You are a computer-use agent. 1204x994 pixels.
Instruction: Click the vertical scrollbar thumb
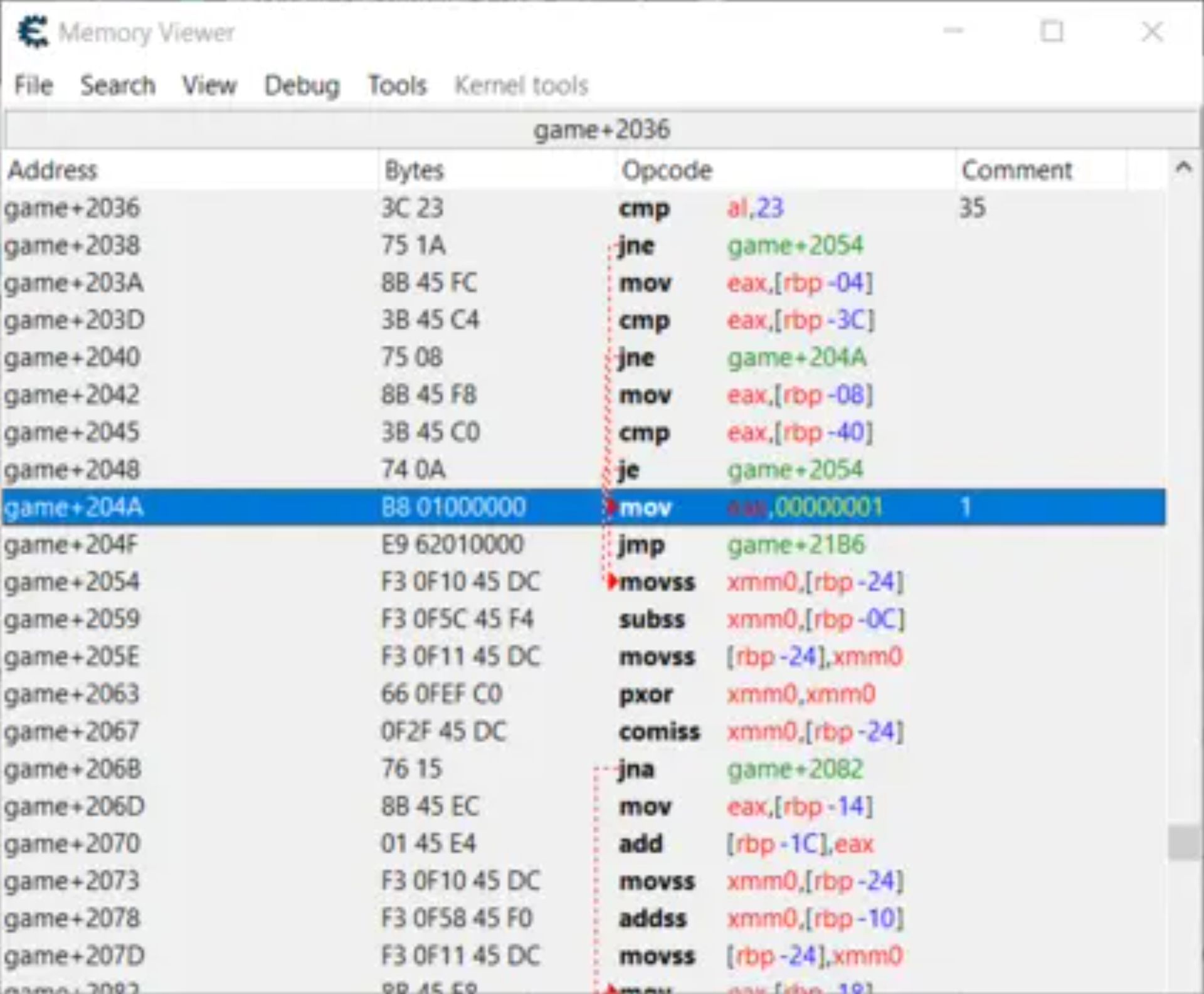[x=1184, y=843]
